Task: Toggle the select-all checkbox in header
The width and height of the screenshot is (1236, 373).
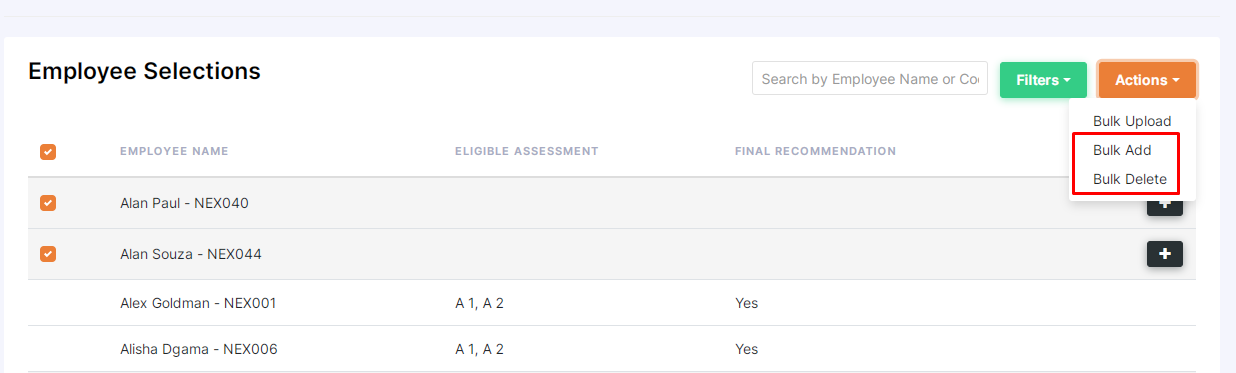Action: 48,152
